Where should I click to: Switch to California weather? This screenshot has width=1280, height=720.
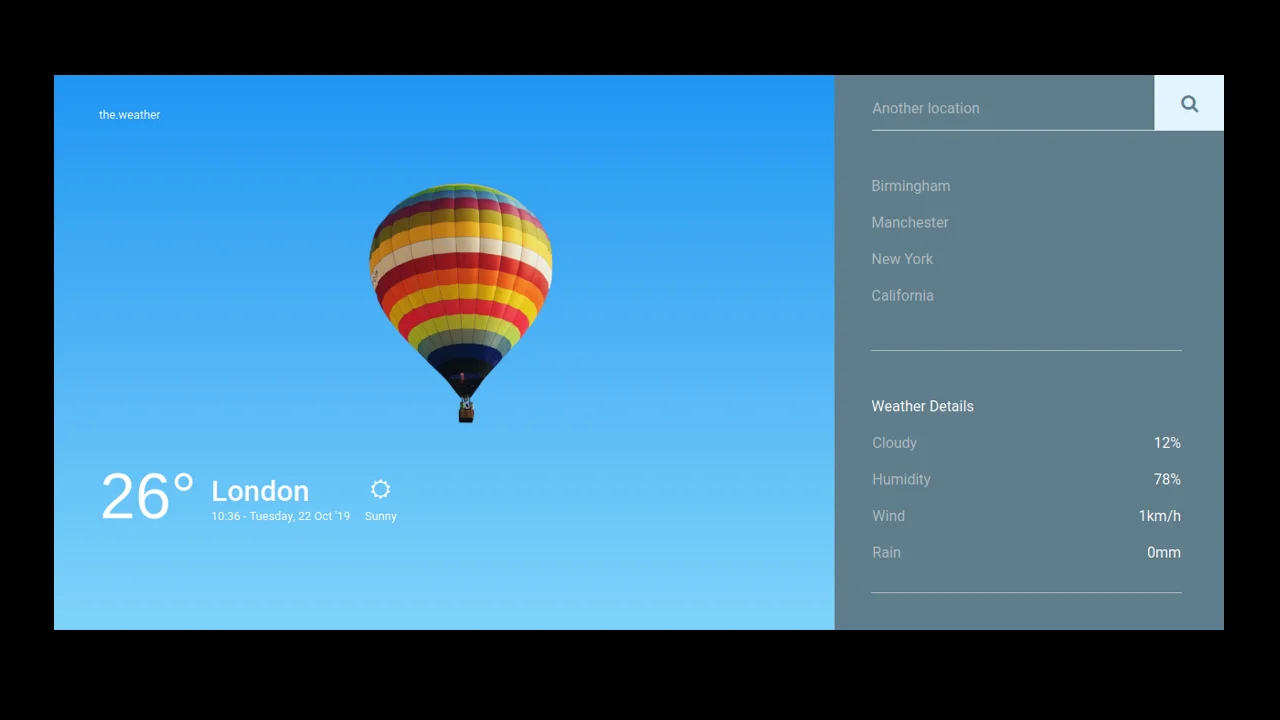tap(902, 295)
